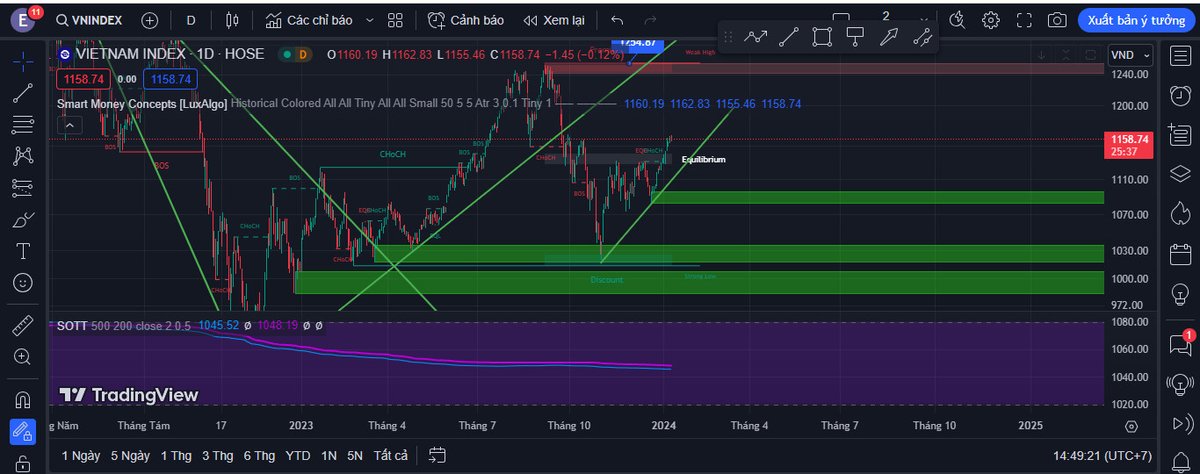Select Tất cả time range

point(390,455)
